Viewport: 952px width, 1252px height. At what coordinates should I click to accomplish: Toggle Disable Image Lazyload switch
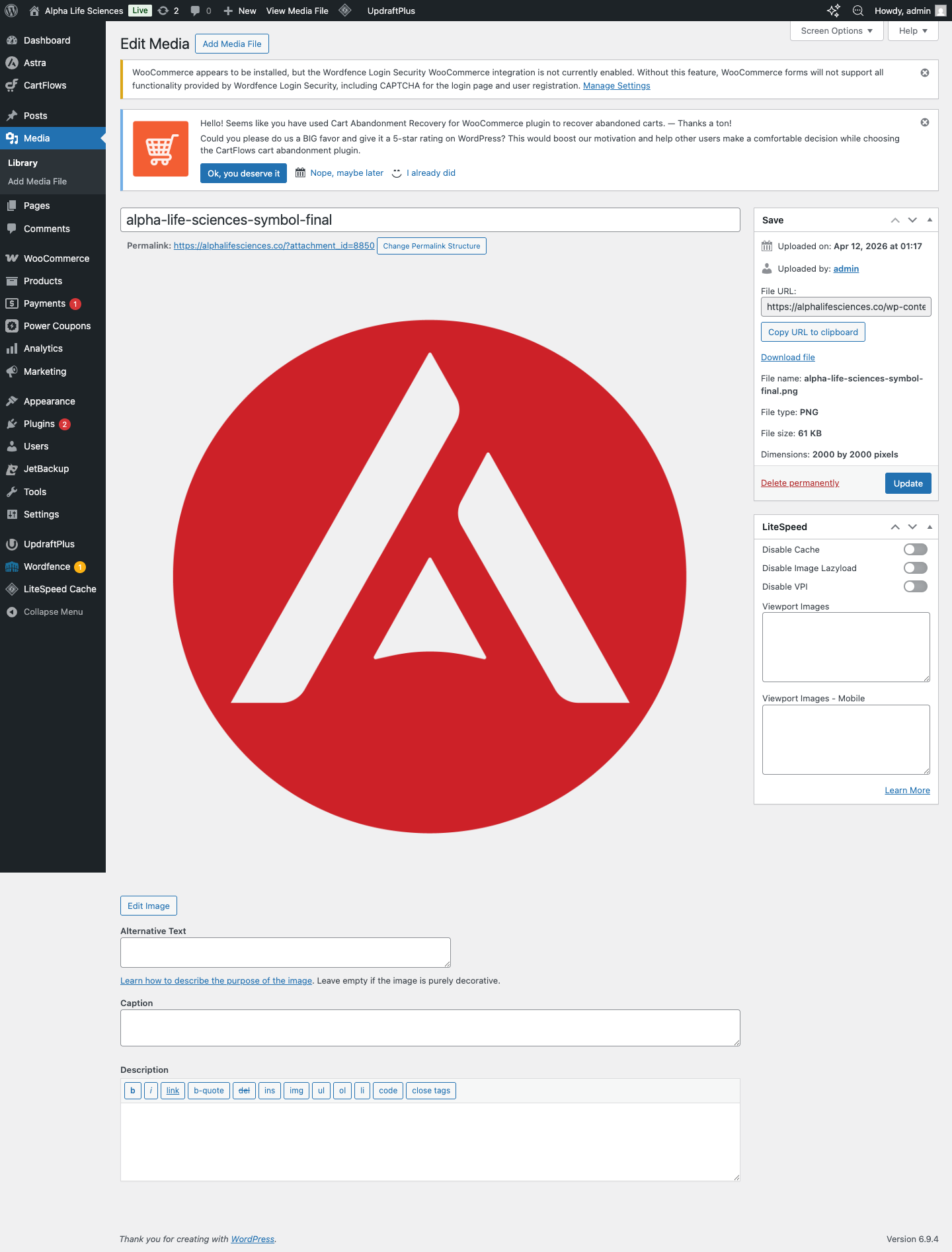[x=915, y=568]
